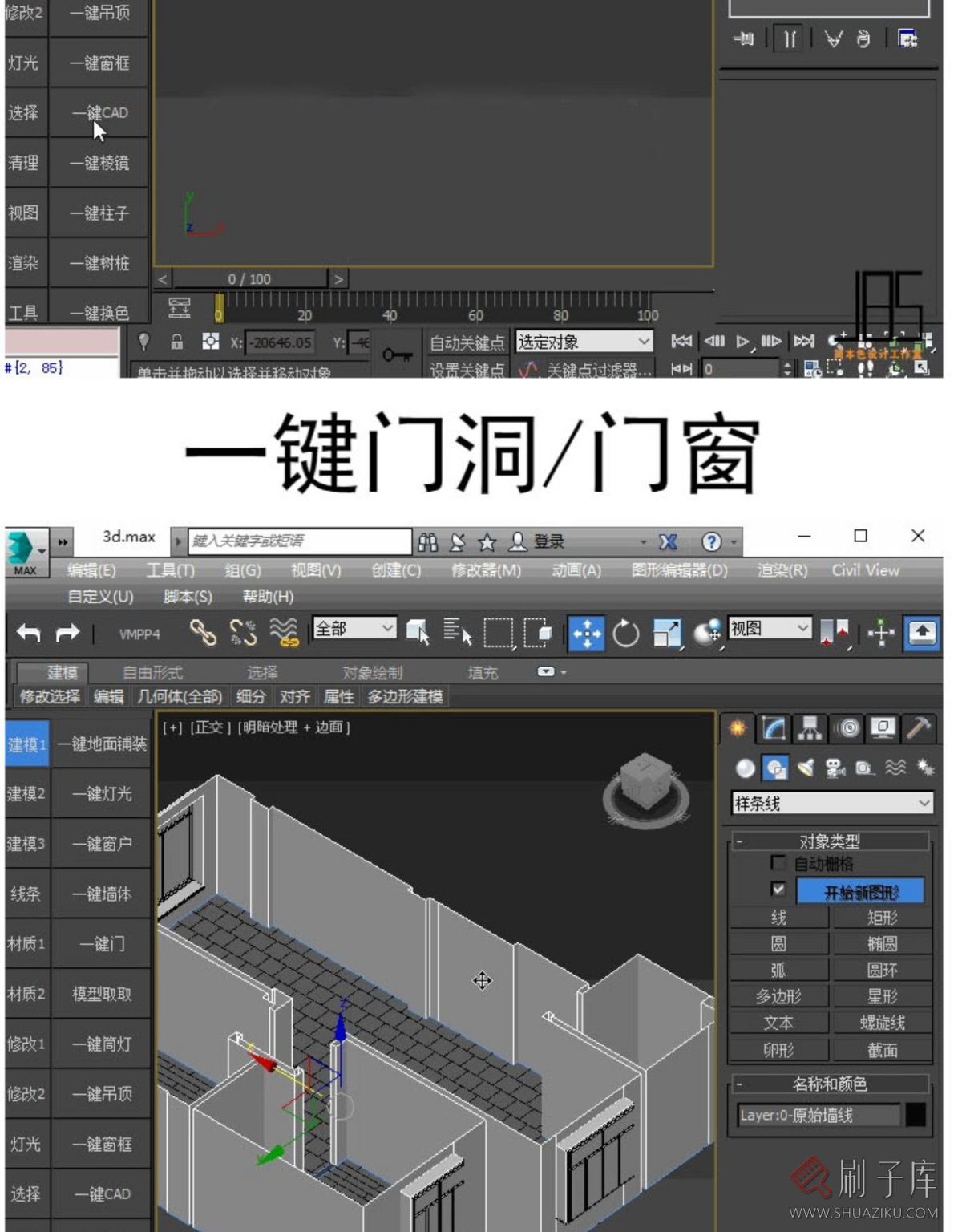The image size is (962, 1232).
Task: Click the 矩形 shape button
Action: (882, 917)
